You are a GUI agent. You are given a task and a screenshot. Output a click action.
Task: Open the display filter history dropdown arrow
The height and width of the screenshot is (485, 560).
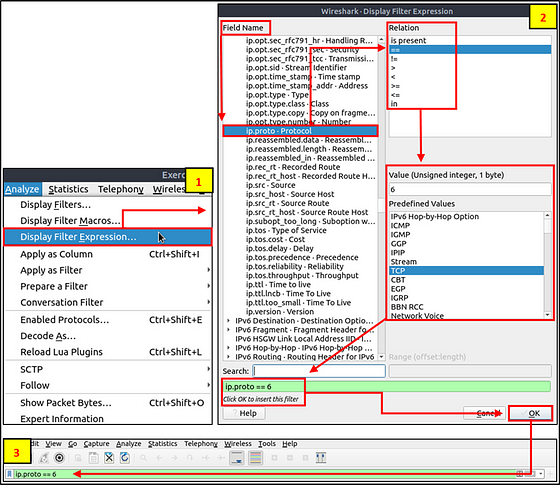pyautogui.click(x=541, y=474)
